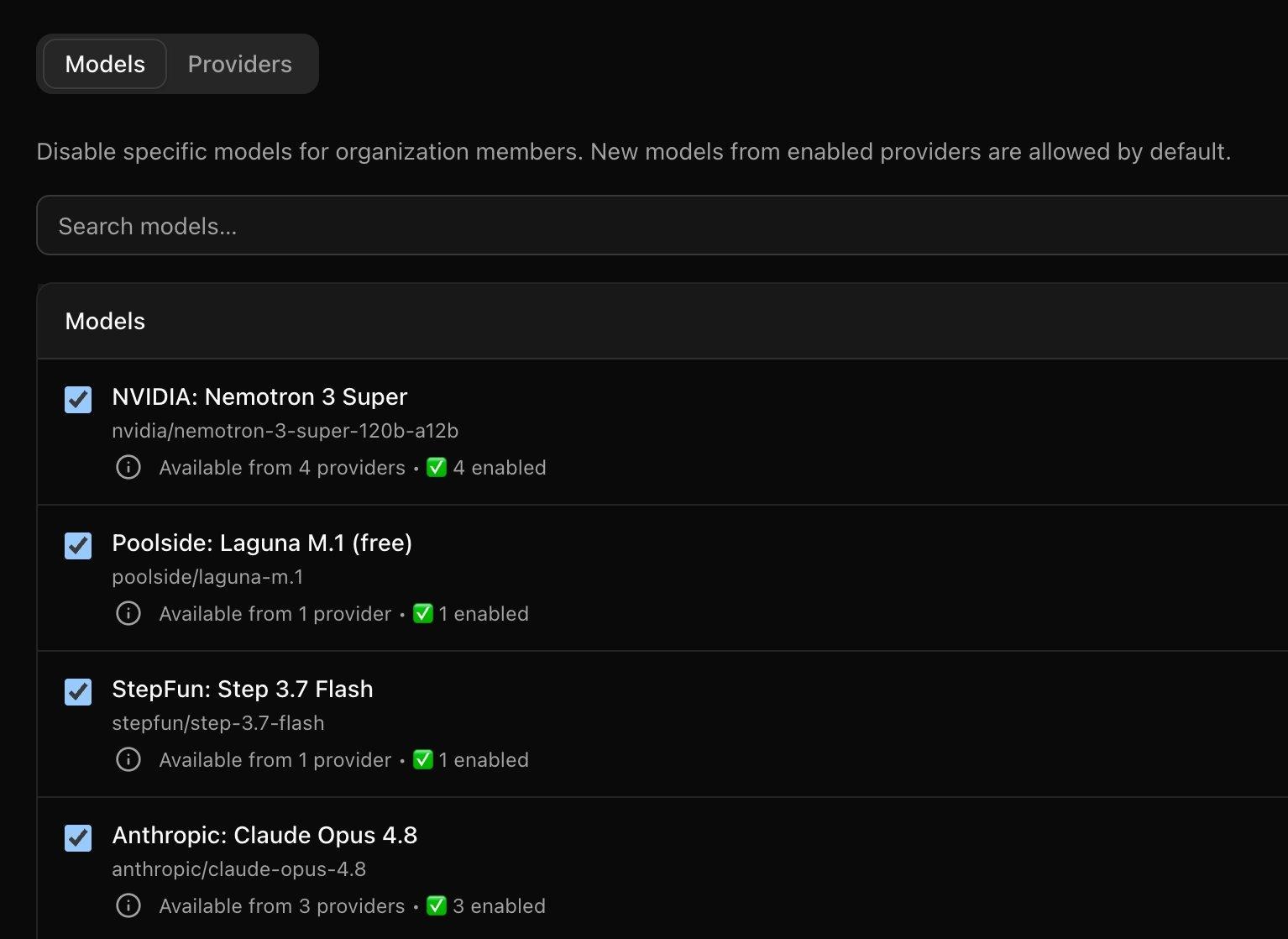Click the info icon under Poolside Laguna M.1
The width and height of the screenshot is (1288, 939).
pyautogui.click(x=128, y=613)
